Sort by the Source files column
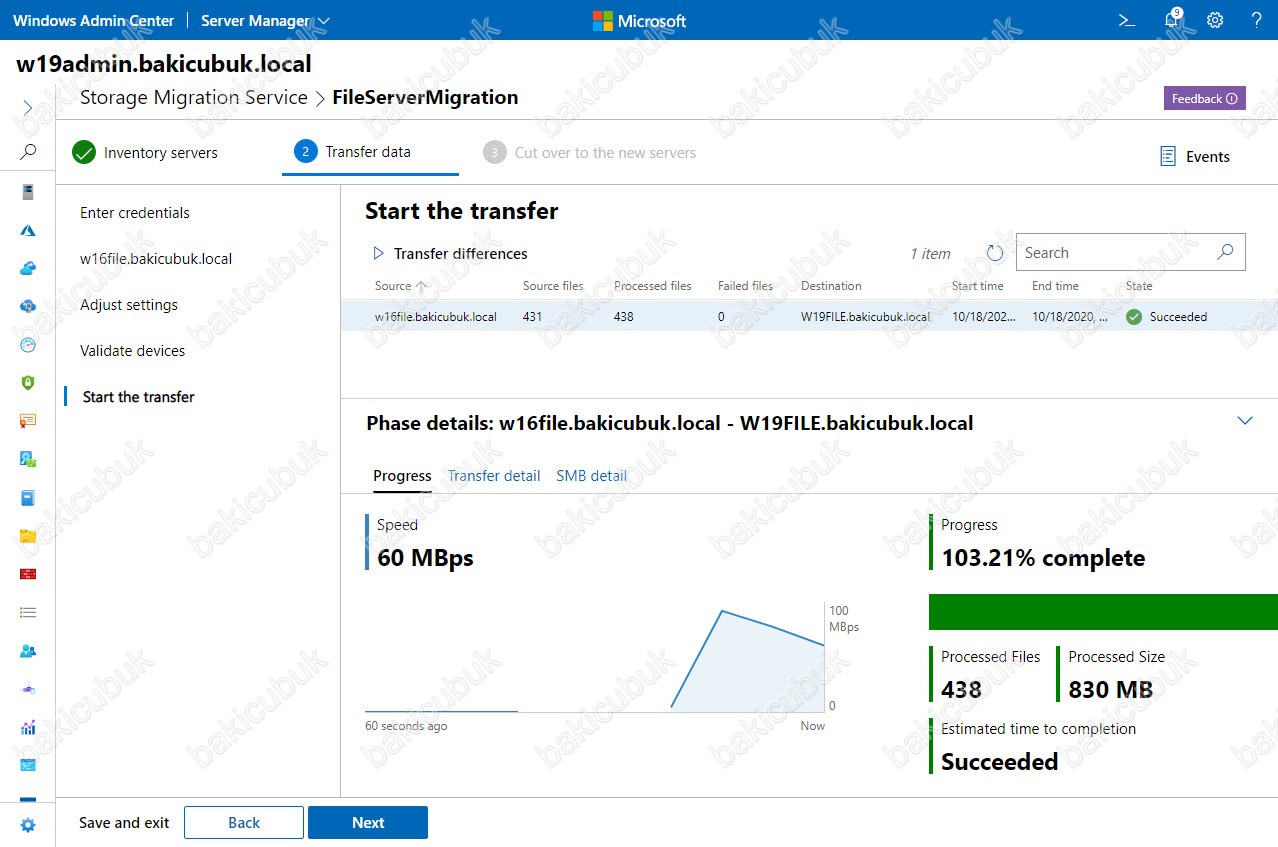The width and height of the screenshot is (1278, 847). pos(553,286)
